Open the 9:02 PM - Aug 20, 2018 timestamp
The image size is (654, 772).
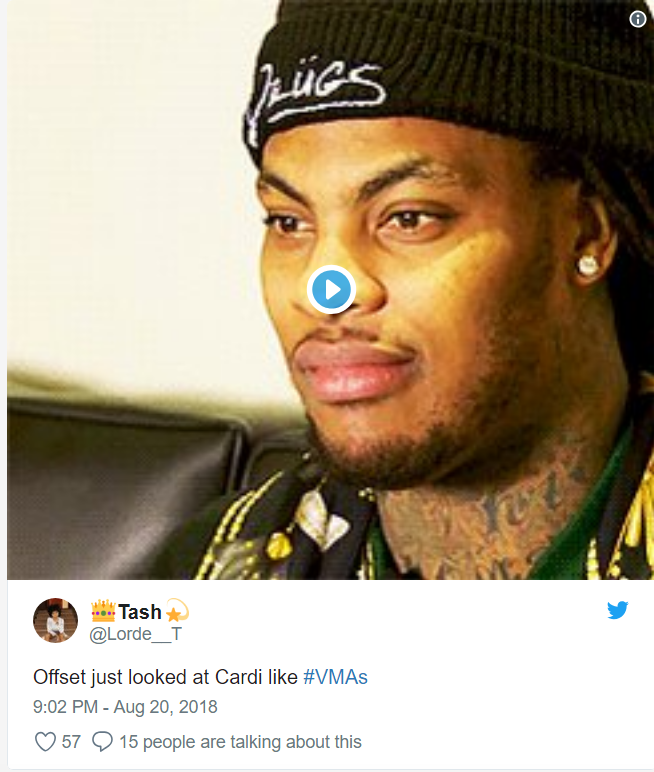click(x=125, y=707)
